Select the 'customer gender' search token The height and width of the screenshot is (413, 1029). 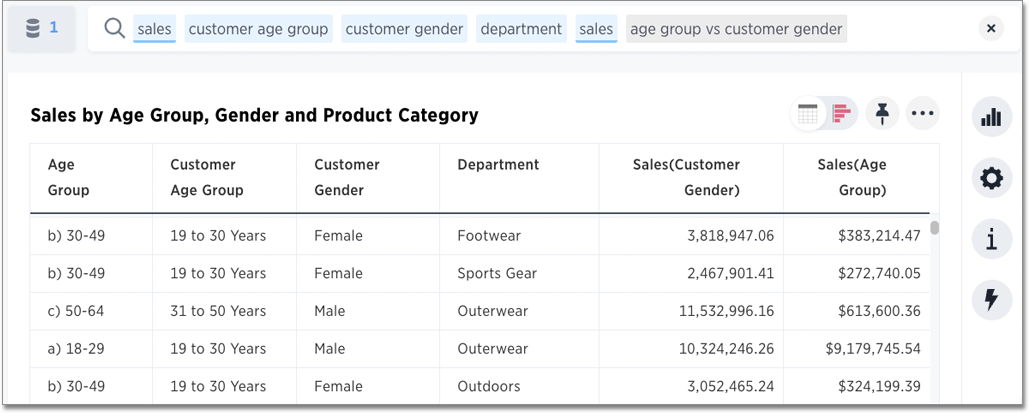(x=404, y=29)
